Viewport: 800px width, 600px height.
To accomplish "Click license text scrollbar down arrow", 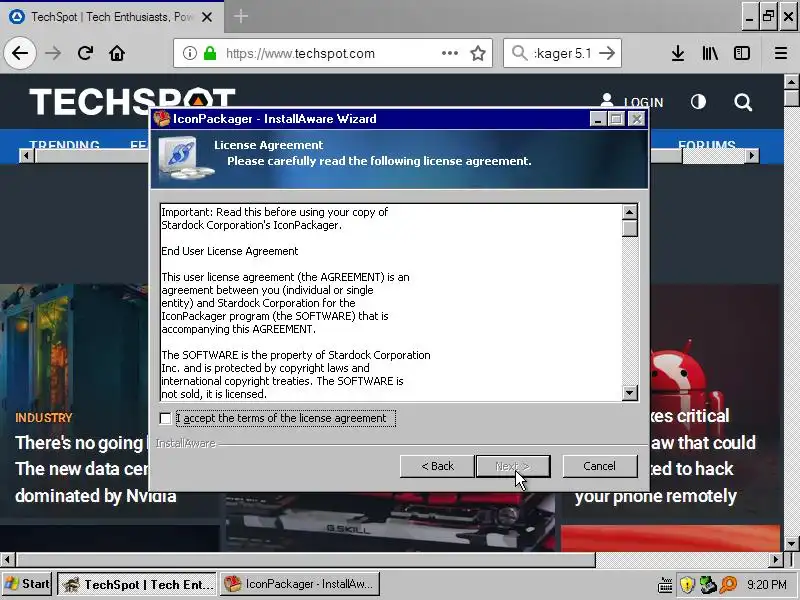I will (630, 392).
